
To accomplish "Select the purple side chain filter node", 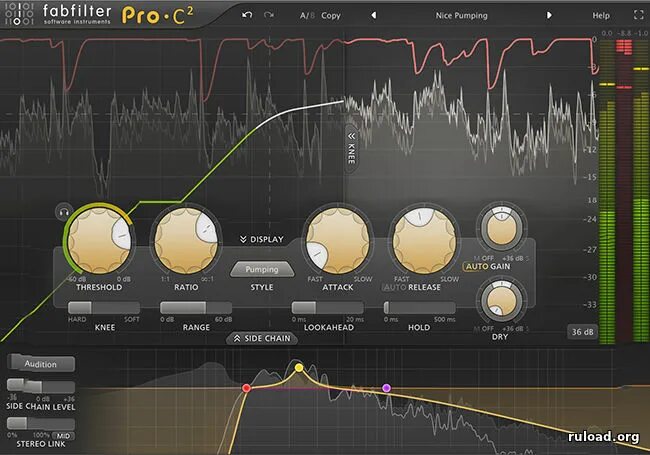I will coord(386,388).
